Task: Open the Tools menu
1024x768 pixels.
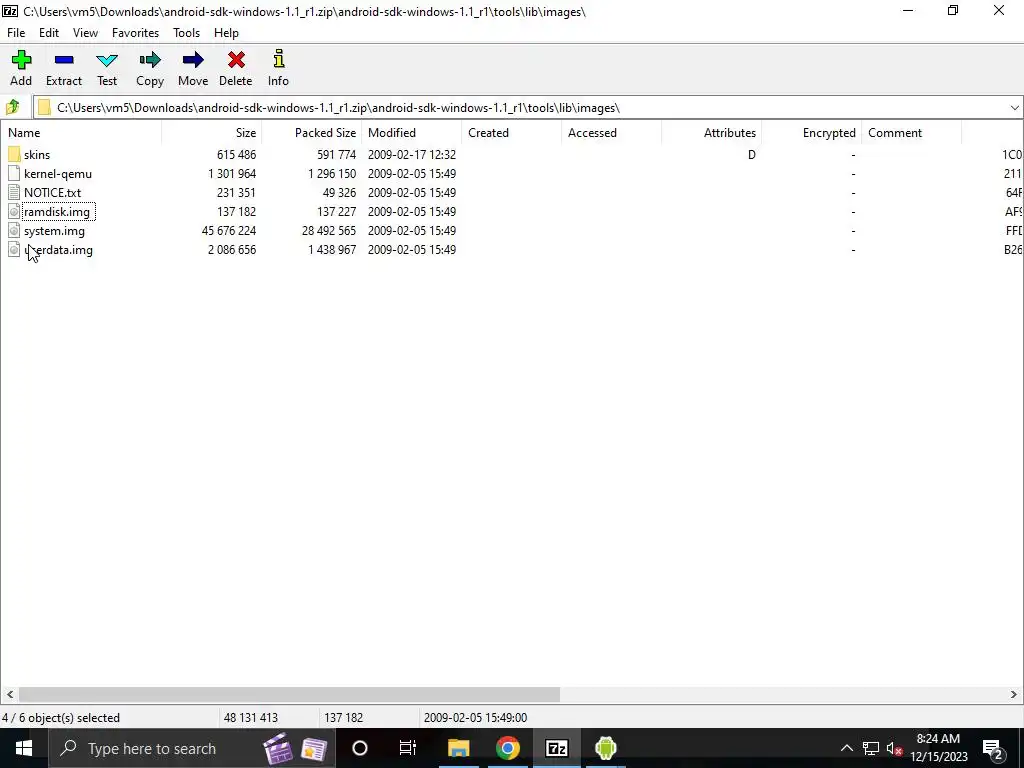Action: point(186,33)
